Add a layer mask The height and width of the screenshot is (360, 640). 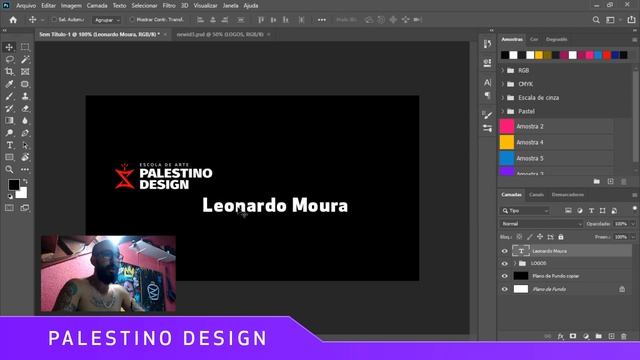(x=573, y=336)
